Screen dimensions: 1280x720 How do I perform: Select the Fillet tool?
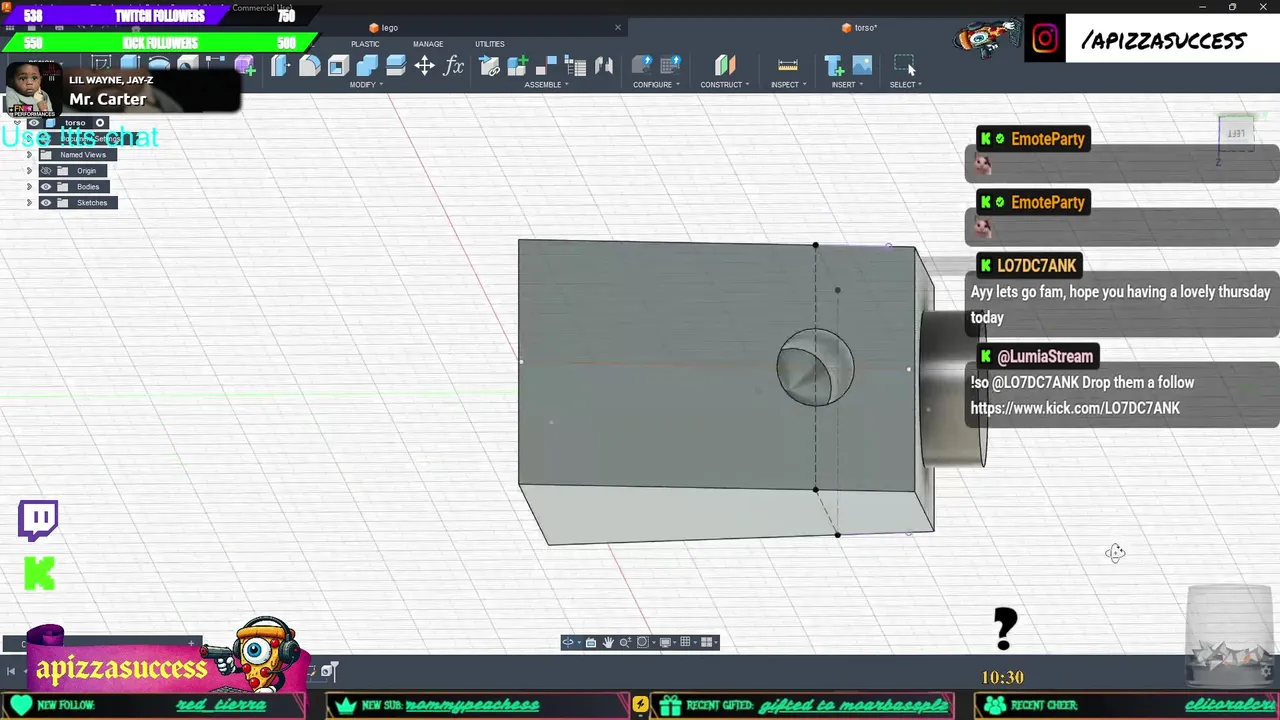coord(309,66)
